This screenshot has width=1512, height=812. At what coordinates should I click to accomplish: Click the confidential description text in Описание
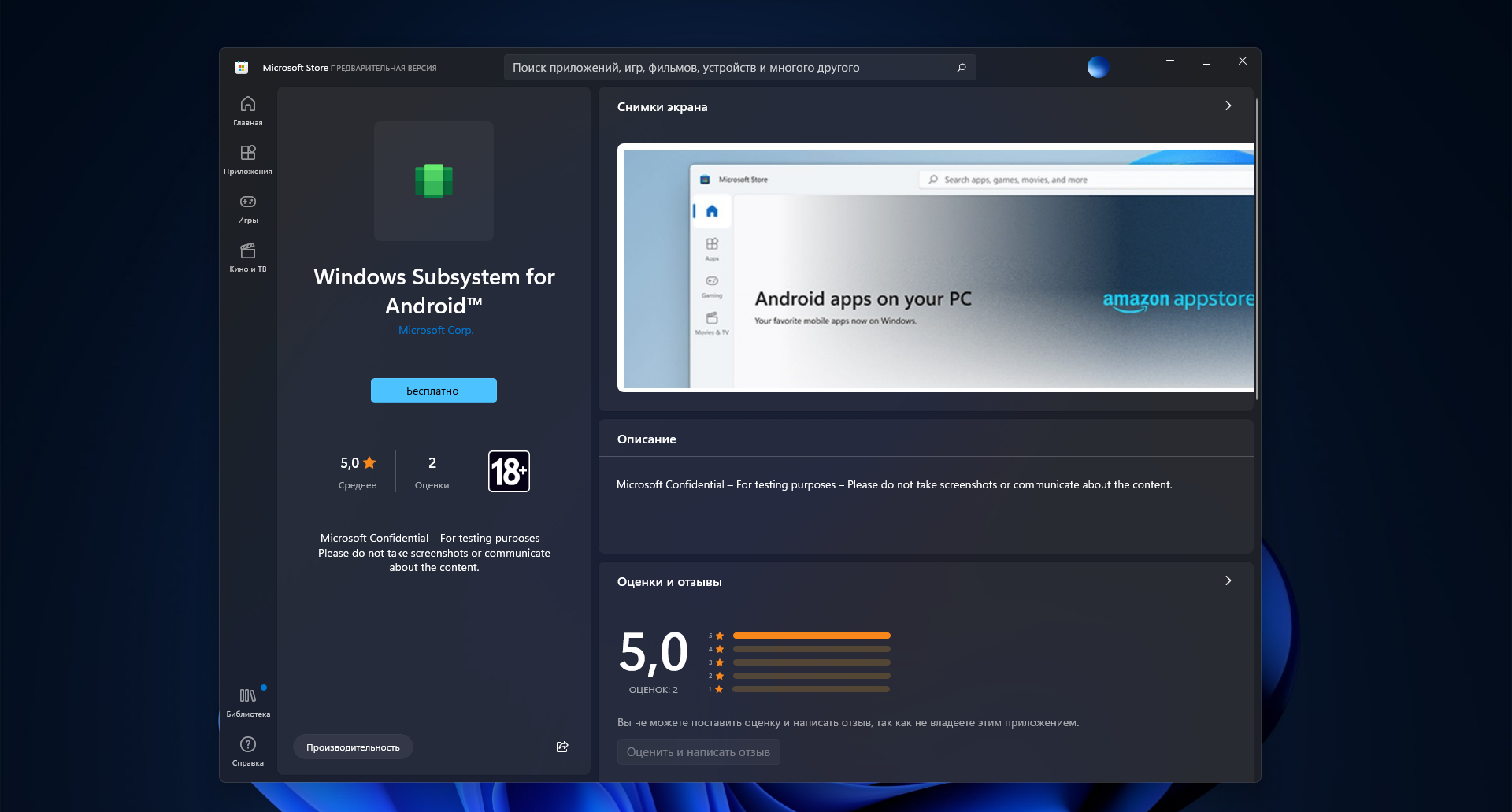click(x=895, y=485)
